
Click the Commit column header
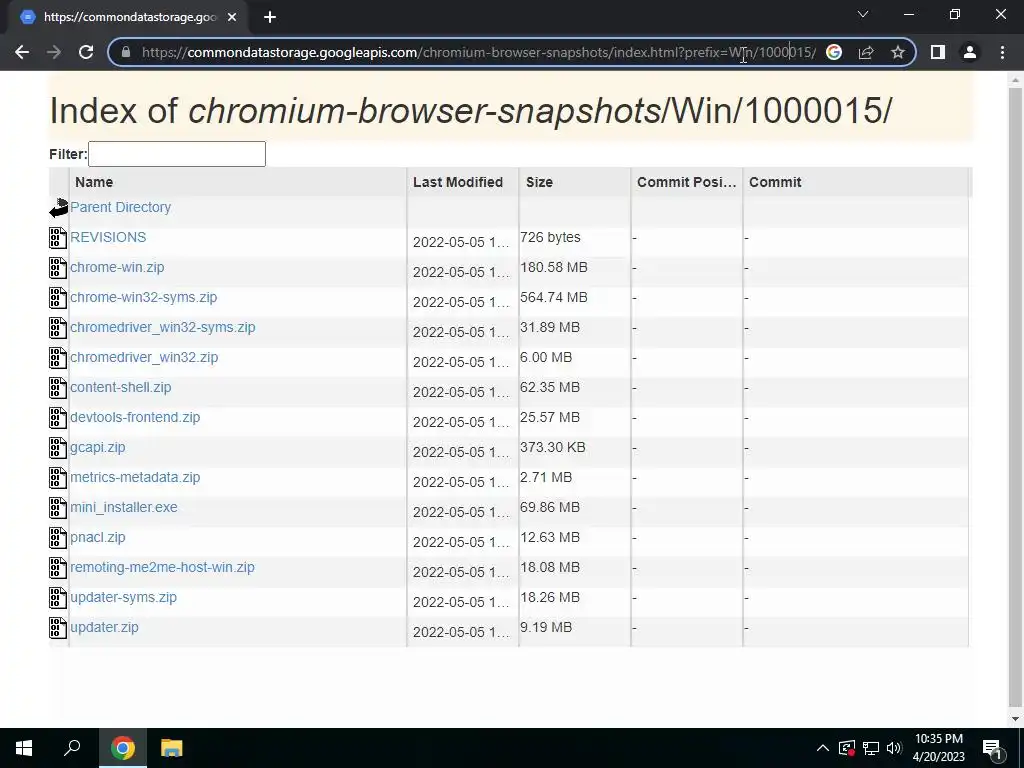(x=856, y=182)
